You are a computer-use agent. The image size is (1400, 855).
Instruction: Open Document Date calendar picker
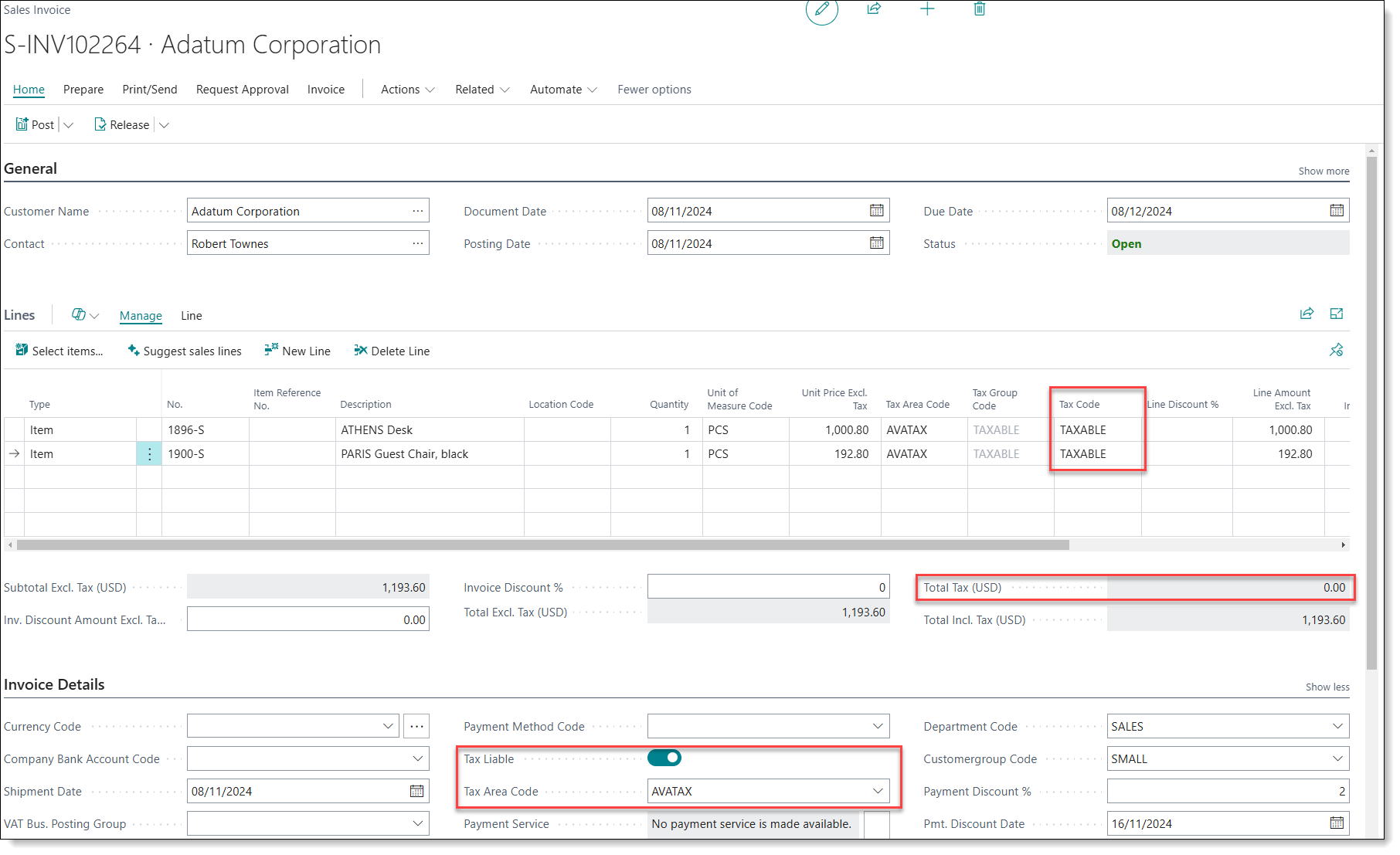(876, 211)
